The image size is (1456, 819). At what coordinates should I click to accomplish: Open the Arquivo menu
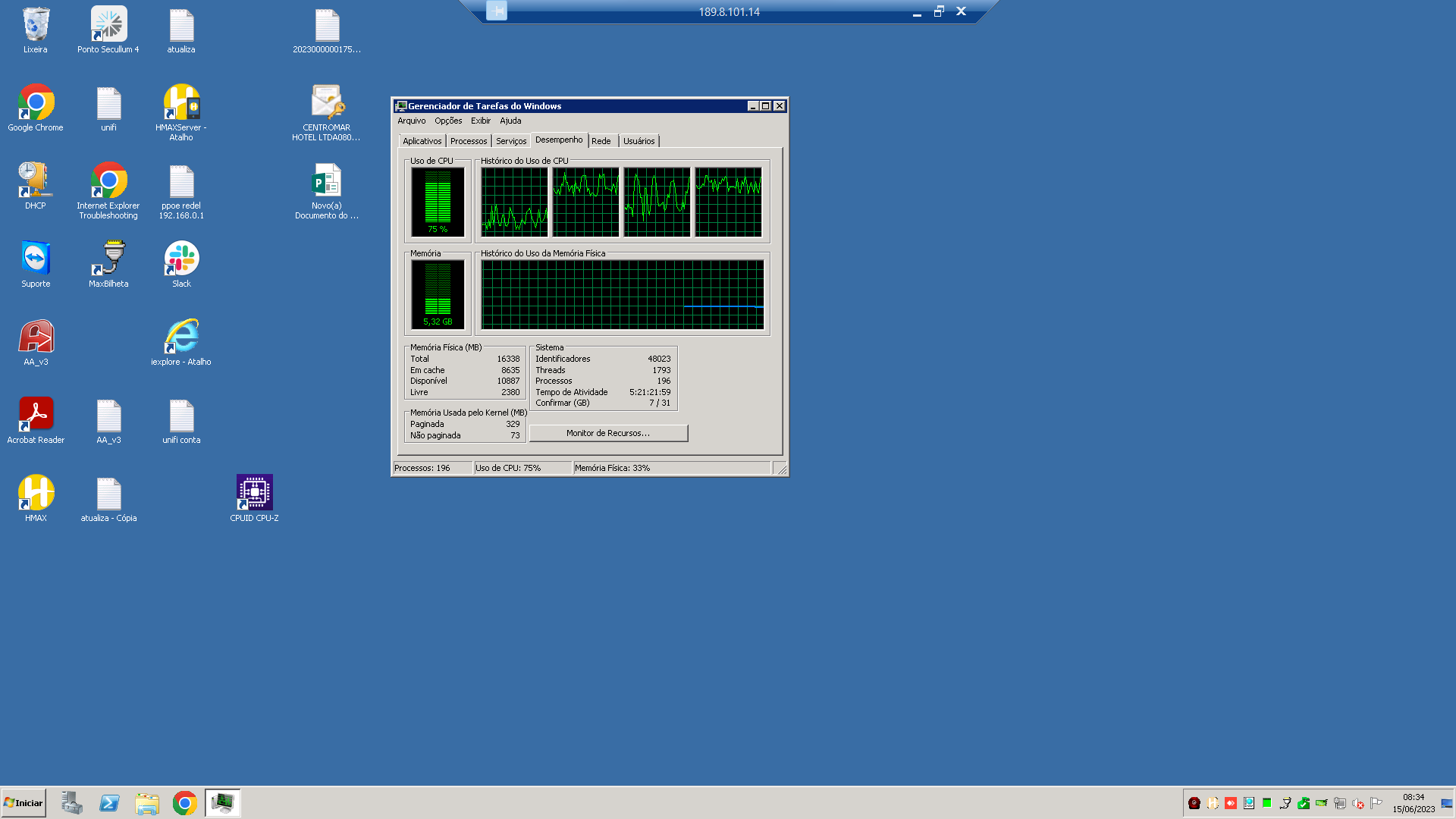(411, 121)
